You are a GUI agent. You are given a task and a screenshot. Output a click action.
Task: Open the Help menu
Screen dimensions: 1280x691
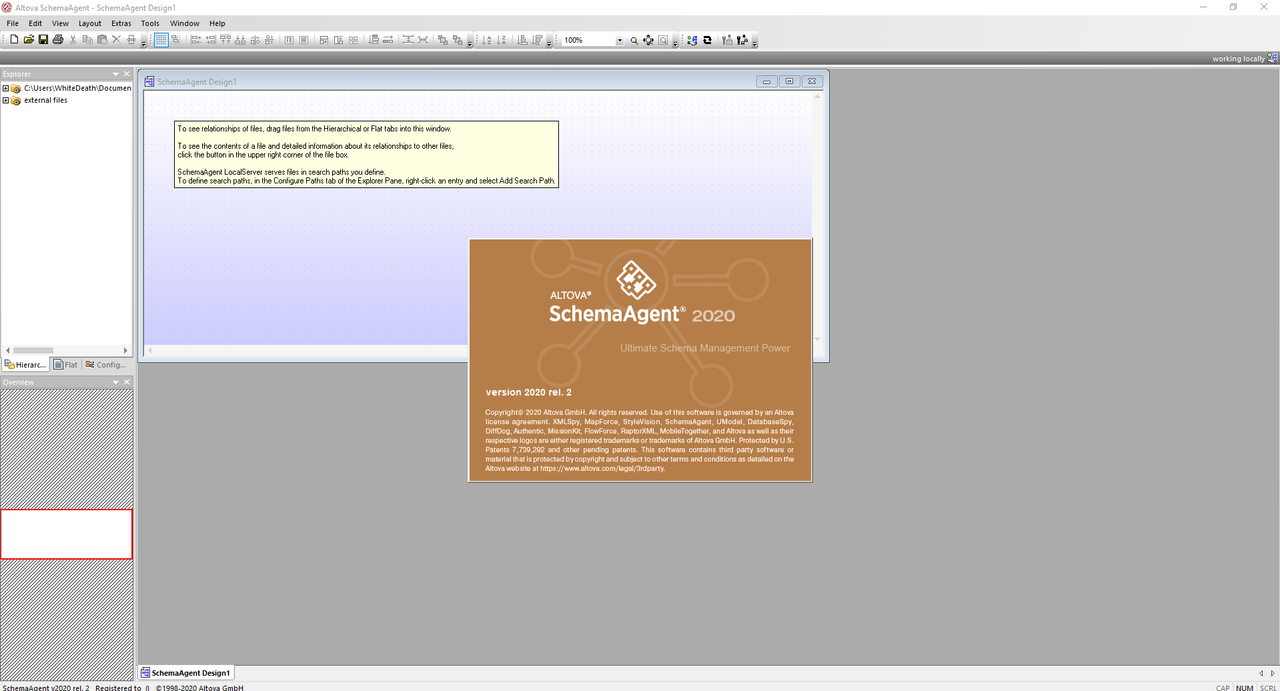pos(217,23)
